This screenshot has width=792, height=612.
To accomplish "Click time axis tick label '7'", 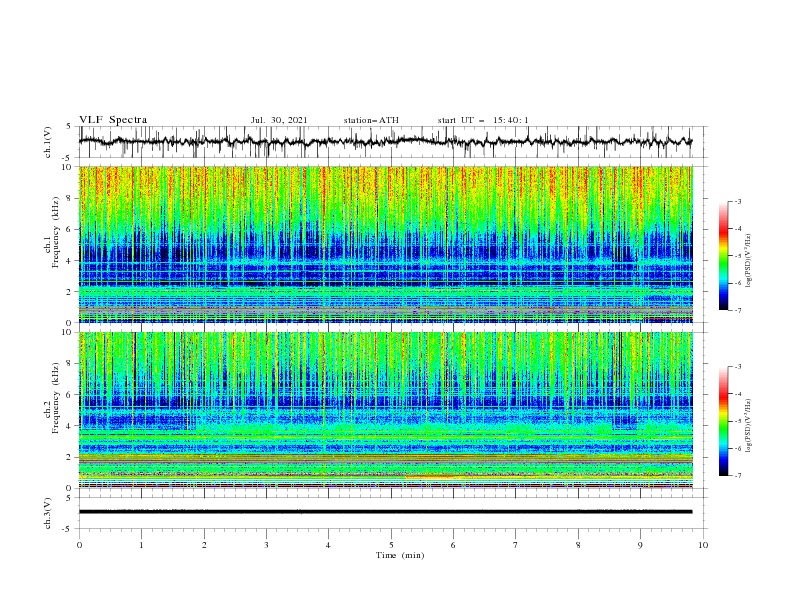I will (x=516, y=545).
